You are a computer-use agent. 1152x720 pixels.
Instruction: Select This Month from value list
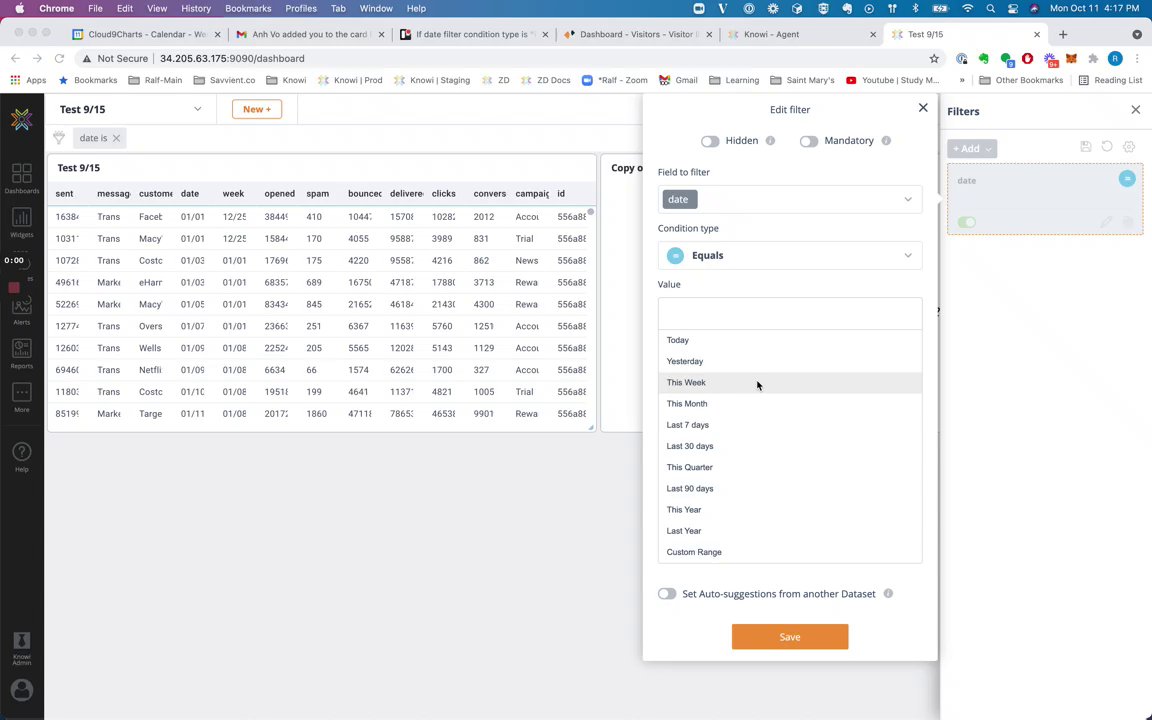coord(790,403)
